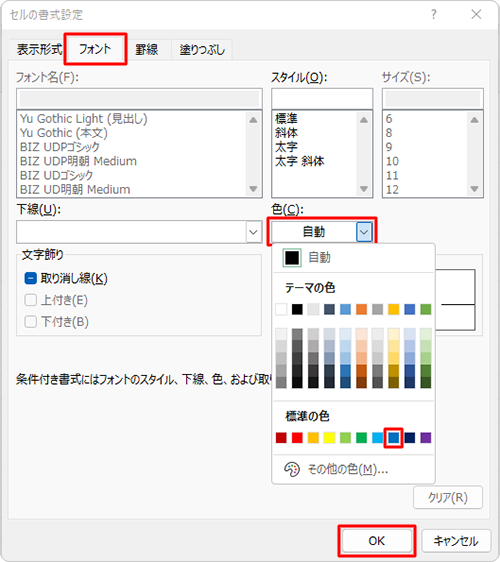The height and width of the screenshot is (562, 500).
Task: Open the 色 color dropdown arrow
Action: click(364, 232)
